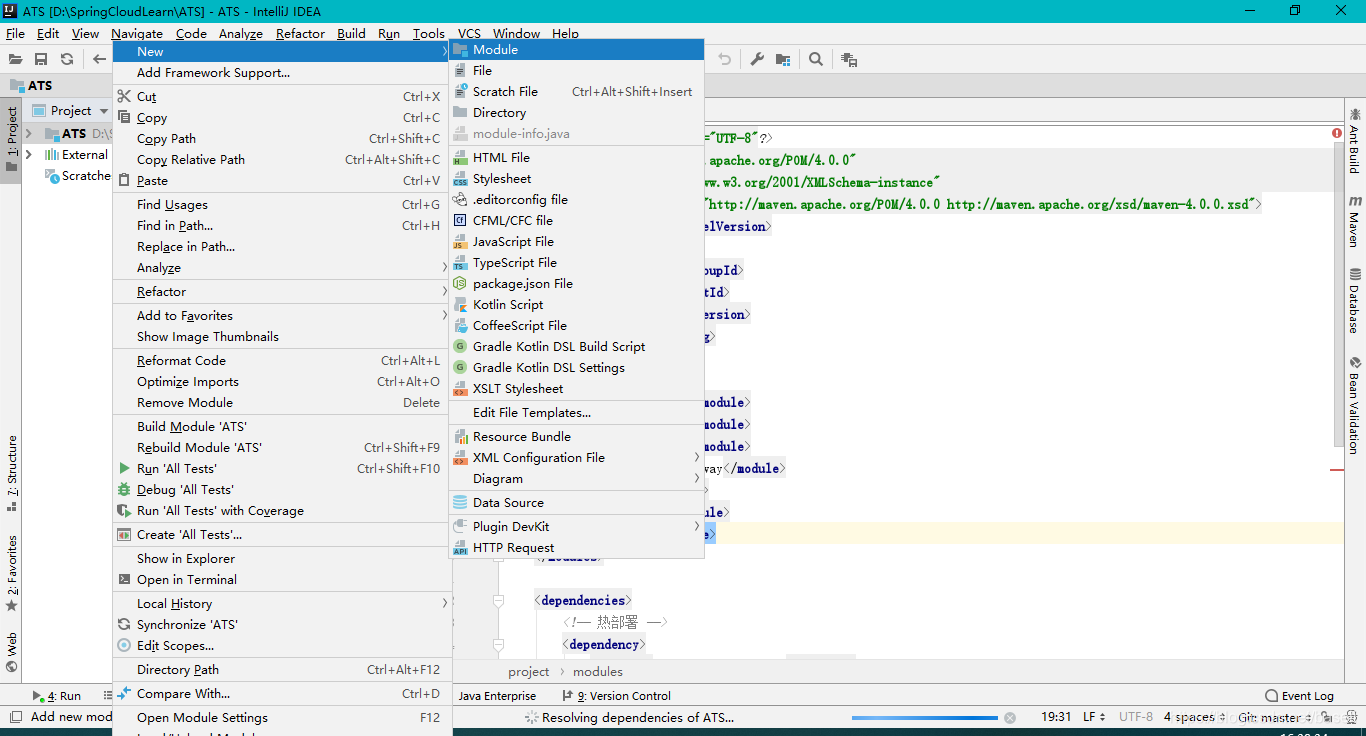Expand the Analyze submenu

[x=282, y=267]
